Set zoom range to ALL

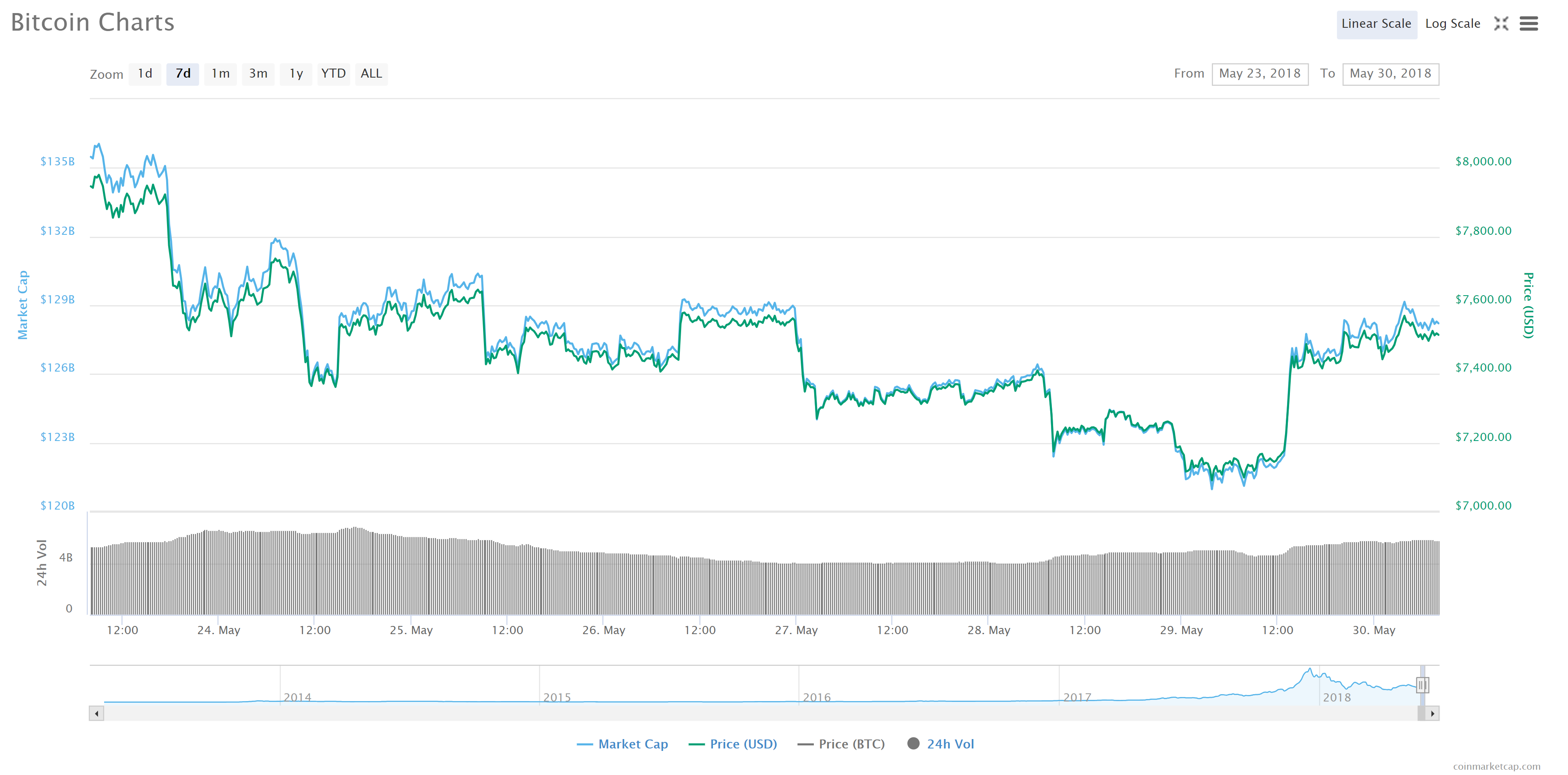click(x=371, y=73)
